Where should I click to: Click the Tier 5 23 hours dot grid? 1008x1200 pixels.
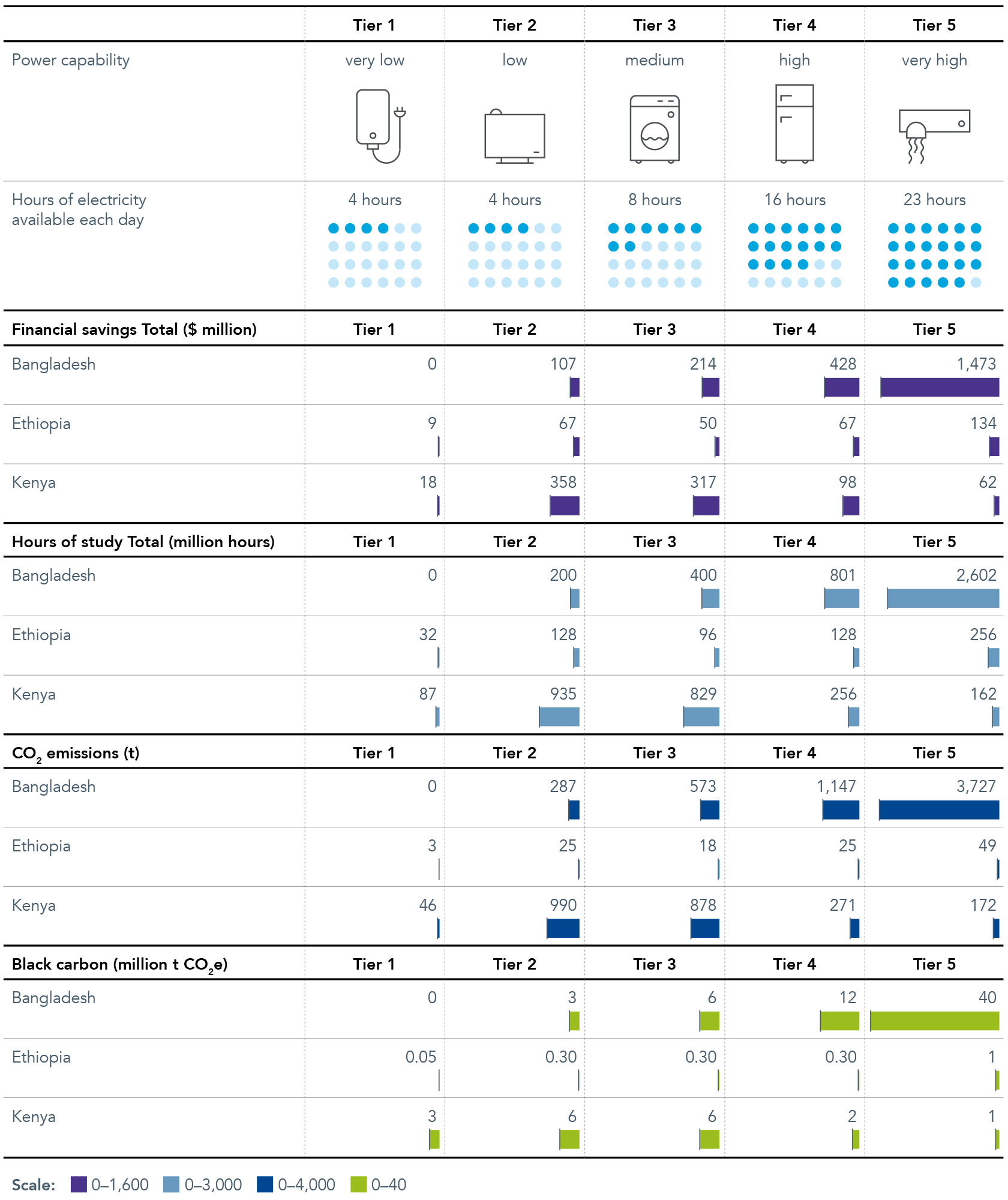click(x=934, y=255)
